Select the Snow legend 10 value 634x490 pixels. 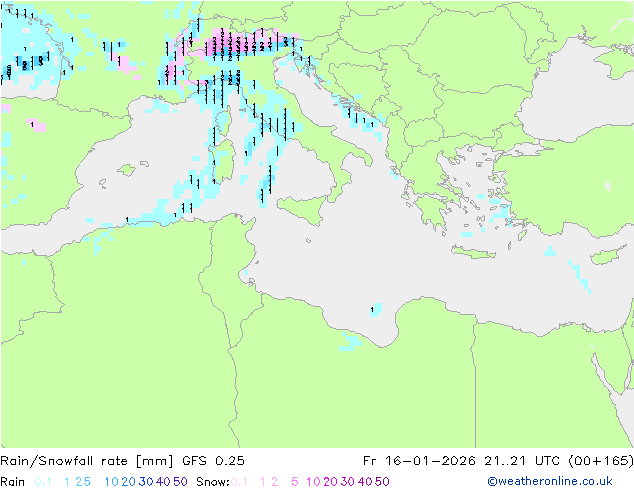point(313,482)
